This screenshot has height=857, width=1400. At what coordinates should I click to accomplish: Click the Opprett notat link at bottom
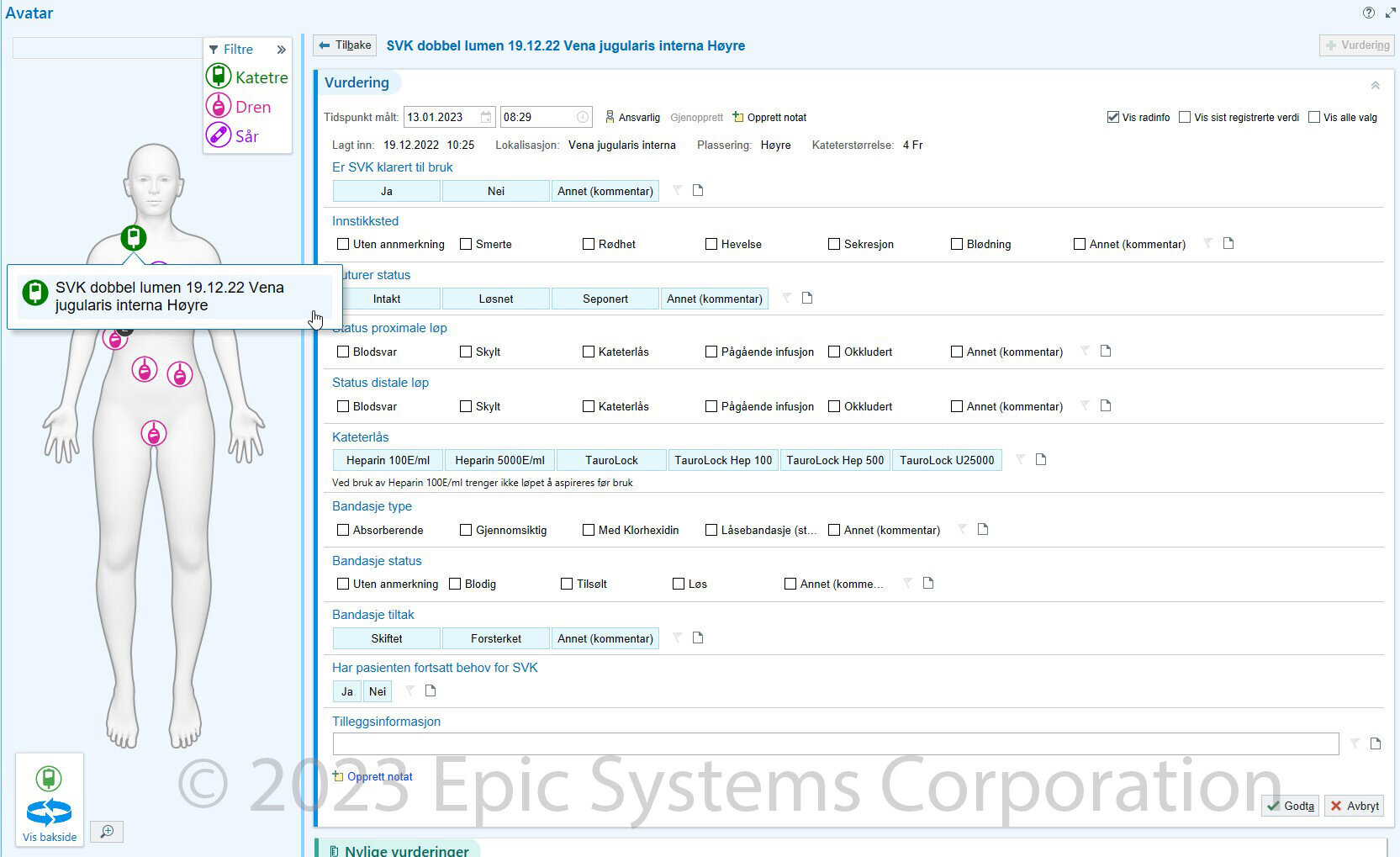point(379,777)
